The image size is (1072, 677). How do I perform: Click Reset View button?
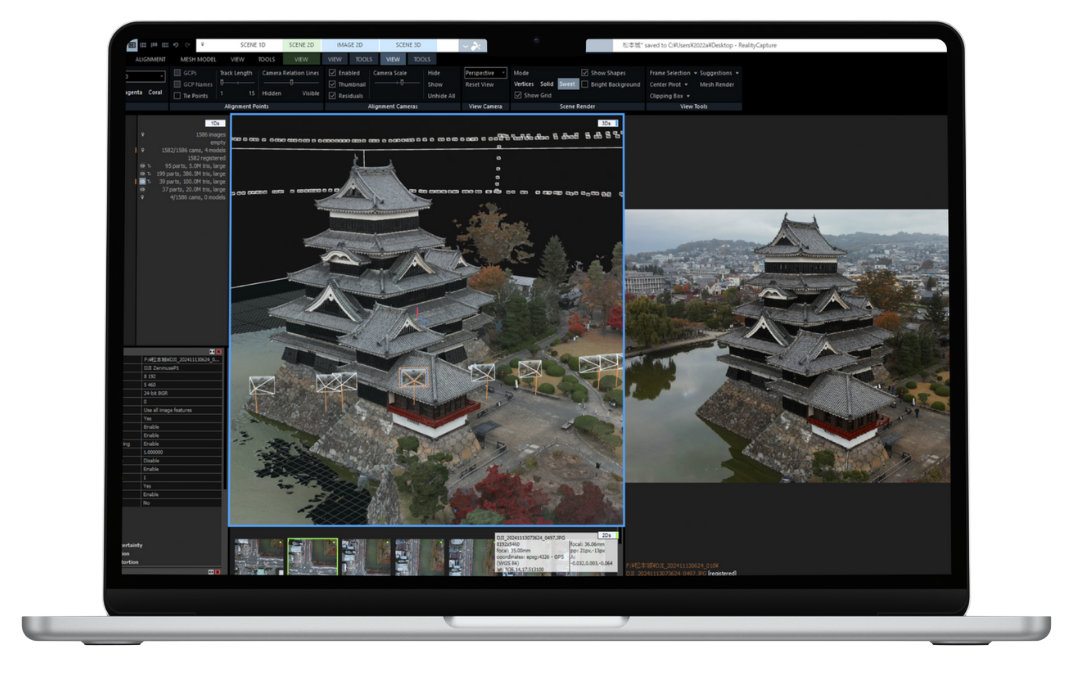pyautogui.click(x=479, y=85)
